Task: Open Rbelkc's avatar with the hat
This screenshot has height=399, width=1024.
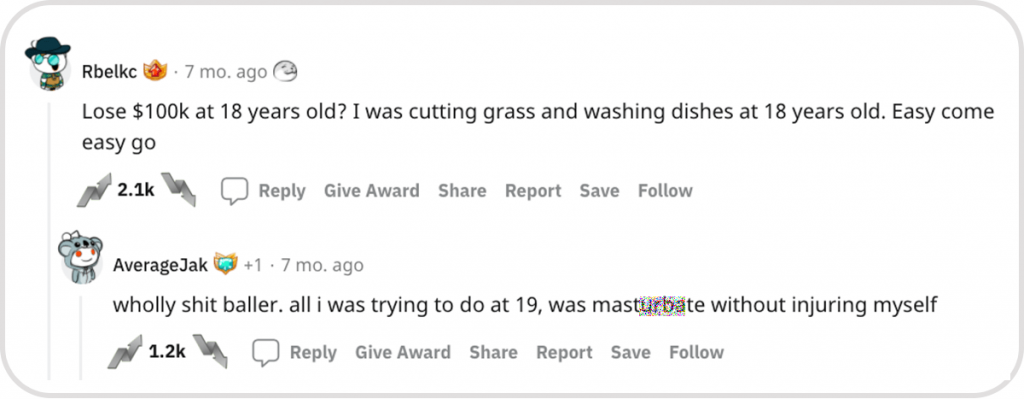Action: (x=48, y=64)
